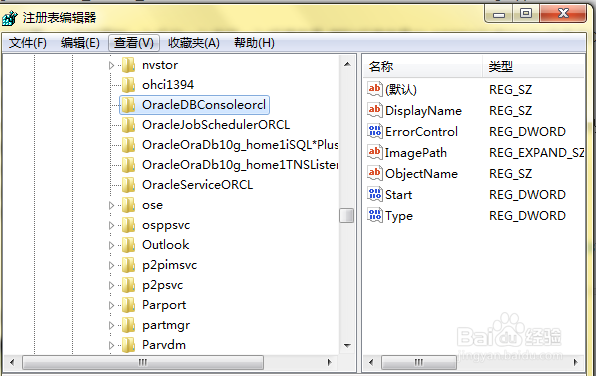Select the Type value name

[x=399, y=216]
